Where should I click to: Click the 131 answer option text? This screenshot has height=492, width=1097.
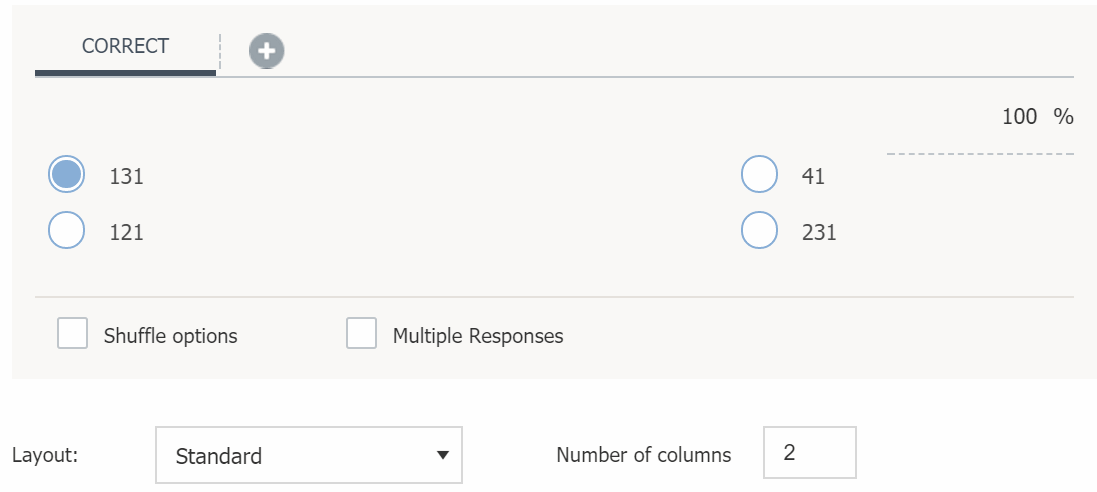tap(127, 177)
